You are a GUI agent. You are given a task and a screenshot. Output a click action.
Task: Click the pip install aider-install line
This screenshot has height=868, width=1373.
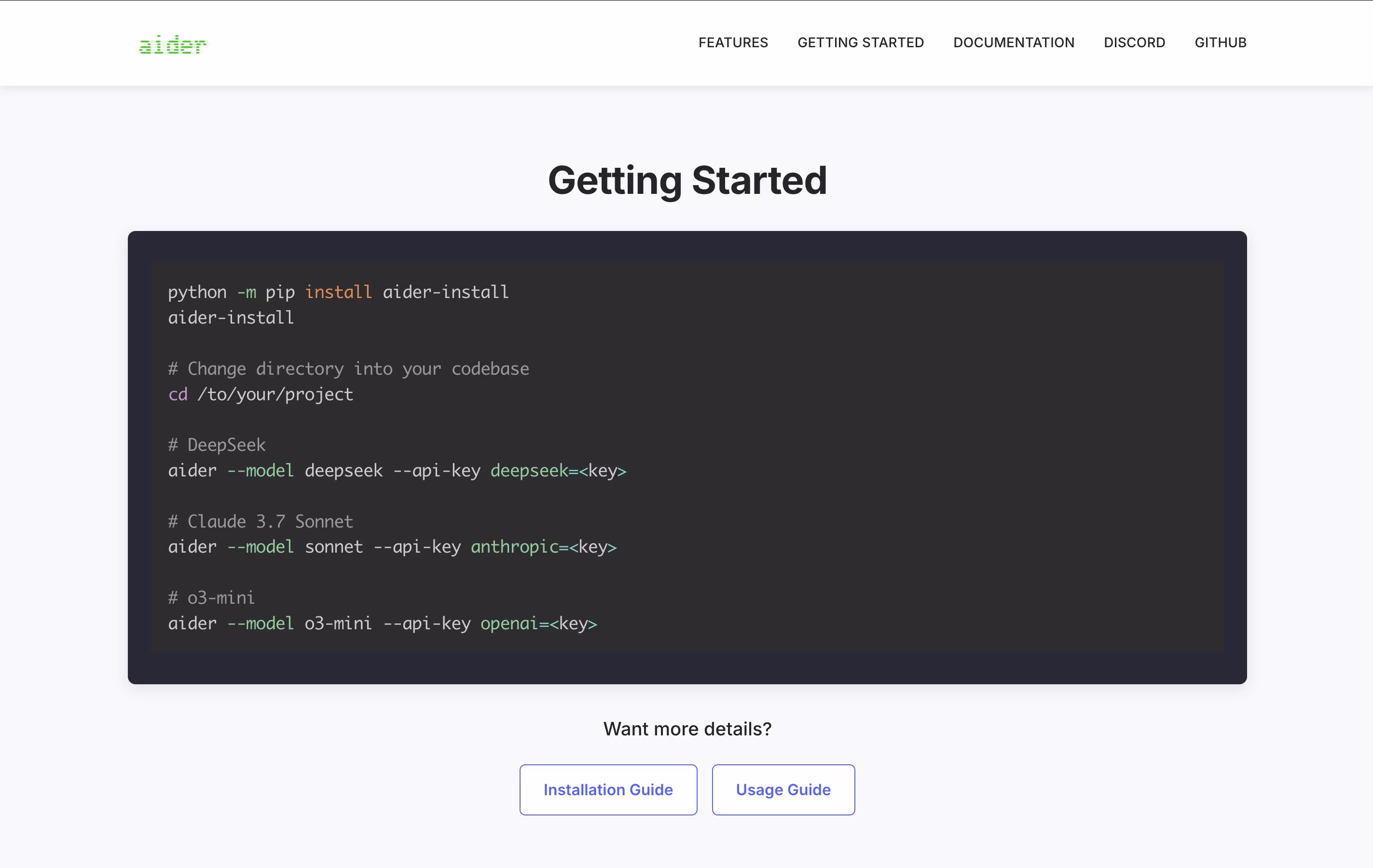pyautogui.click(x=338, y=292)
